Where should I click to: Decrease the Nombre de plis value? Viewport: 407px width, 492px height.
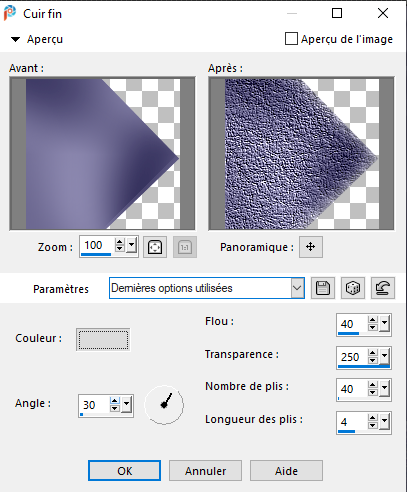[x=373, y=392]
